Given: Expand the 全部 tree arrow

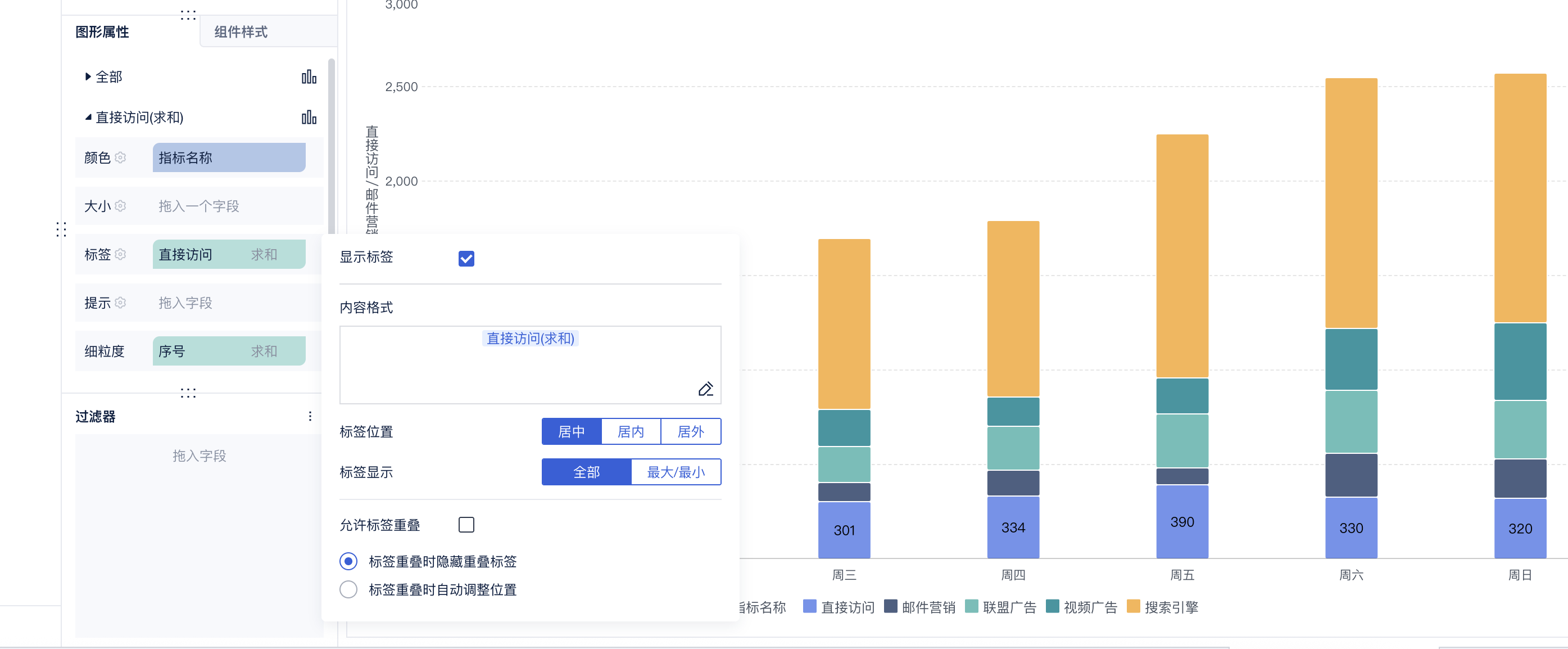Looking at the screenshot, I should point(88,77).
